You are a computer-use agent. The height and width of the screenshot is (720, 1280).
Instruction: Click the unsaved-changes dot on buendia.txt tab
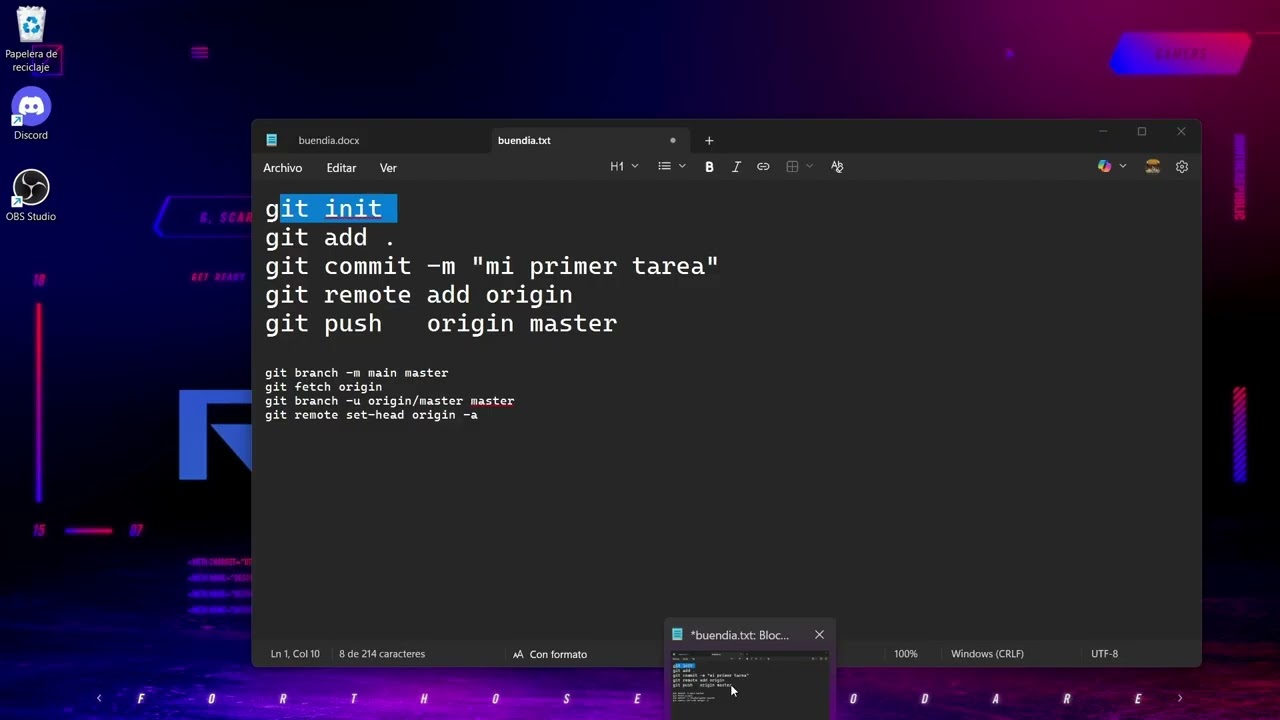coord(673,141)
